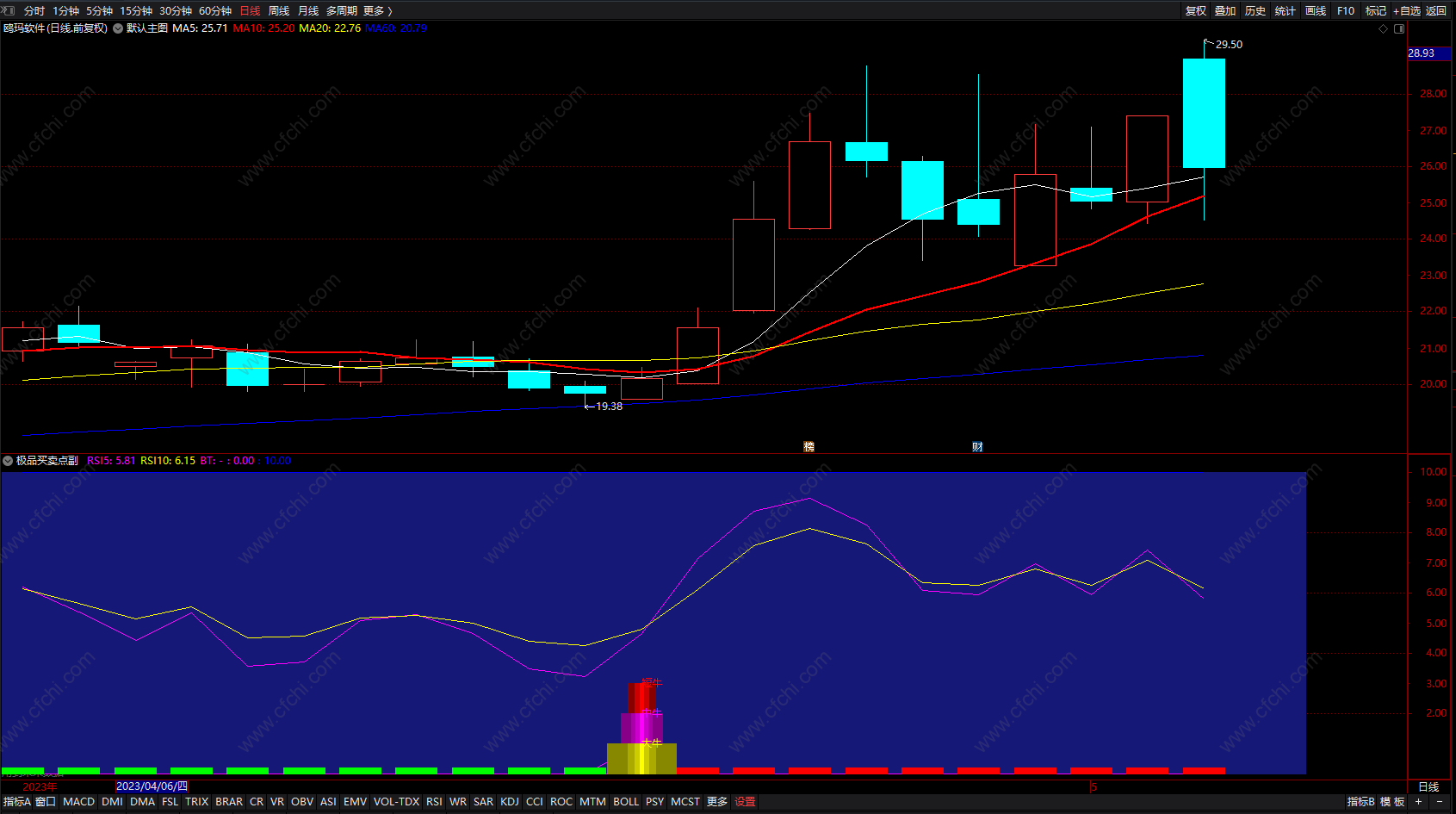Select the DMI indicator
This screenshot has height=814, width=1456.
112,802
